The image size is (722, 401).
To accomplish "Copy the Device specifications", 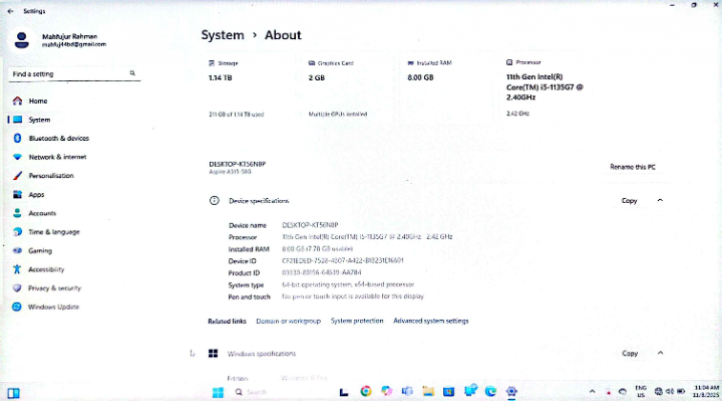I will (629, 201).
